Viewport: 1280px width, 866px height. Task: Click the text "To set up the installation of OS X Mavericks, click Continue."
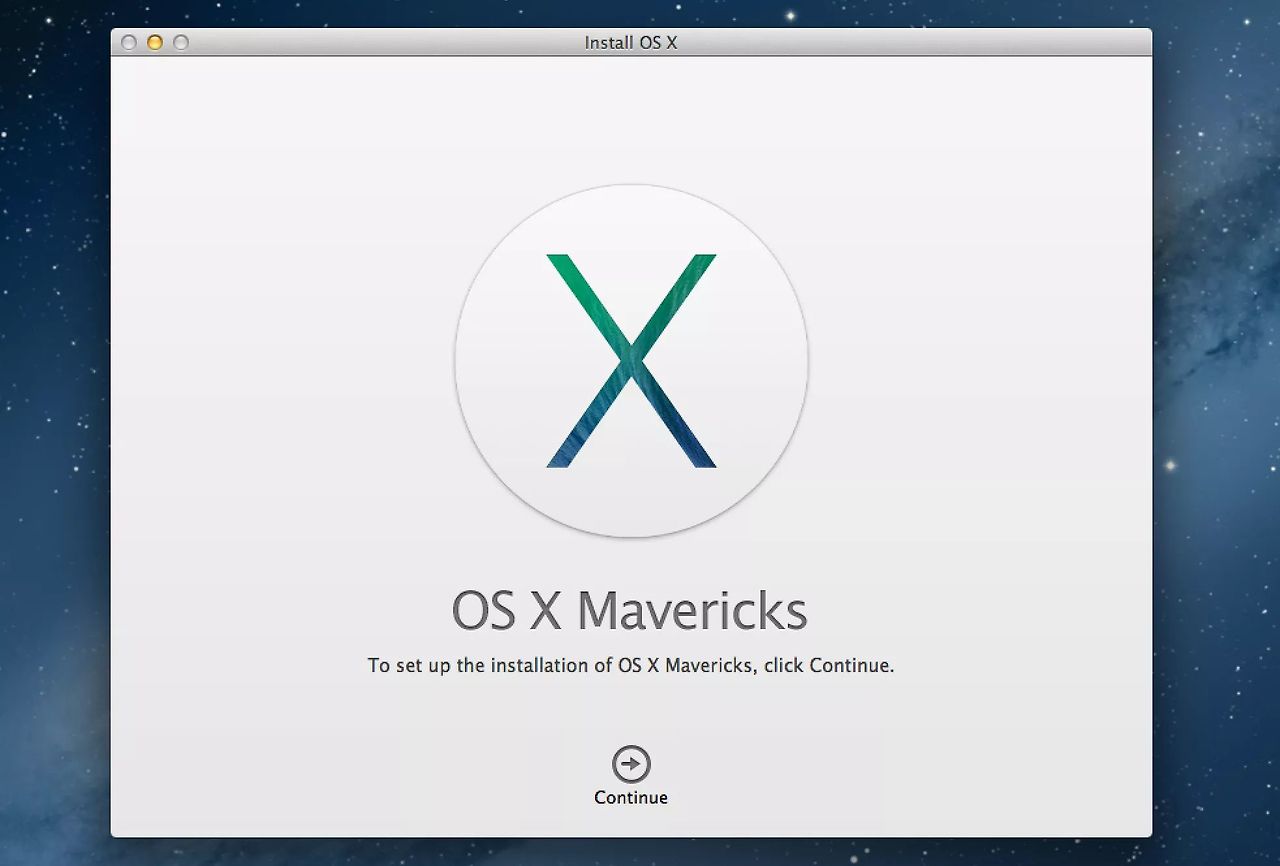click(631, 665)
